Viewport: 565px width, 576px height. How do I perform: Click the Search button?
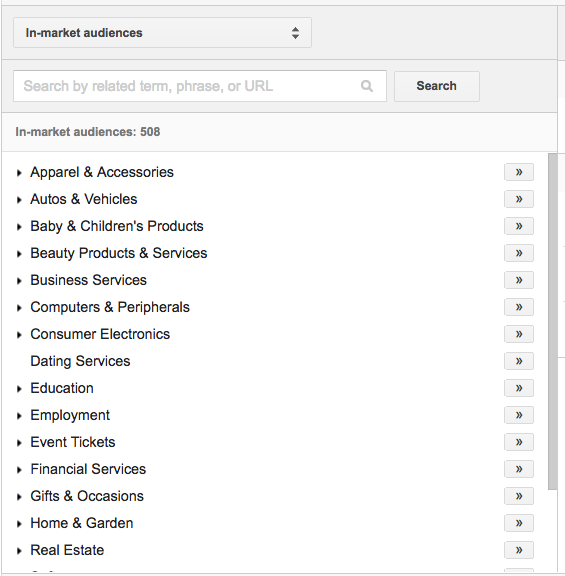(437, 86)
